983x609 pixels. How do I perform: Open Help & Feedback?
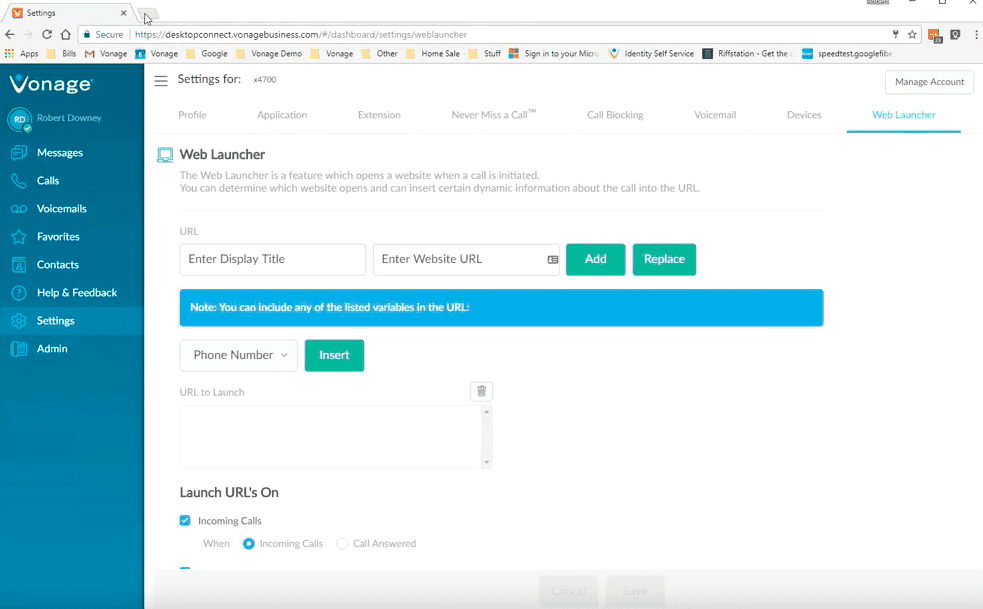click(x=18, y=293)
